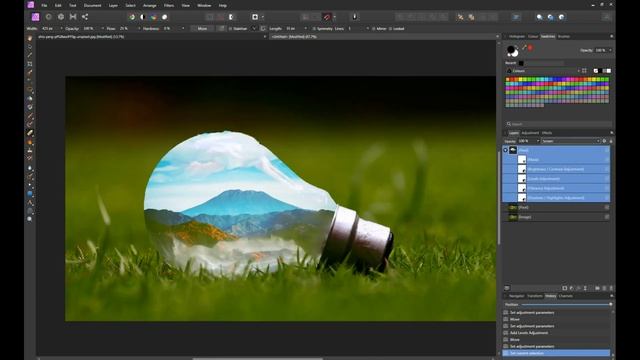Open the Filters menu
The width and height of the screenshot is (640, 360).
point(169,5)
